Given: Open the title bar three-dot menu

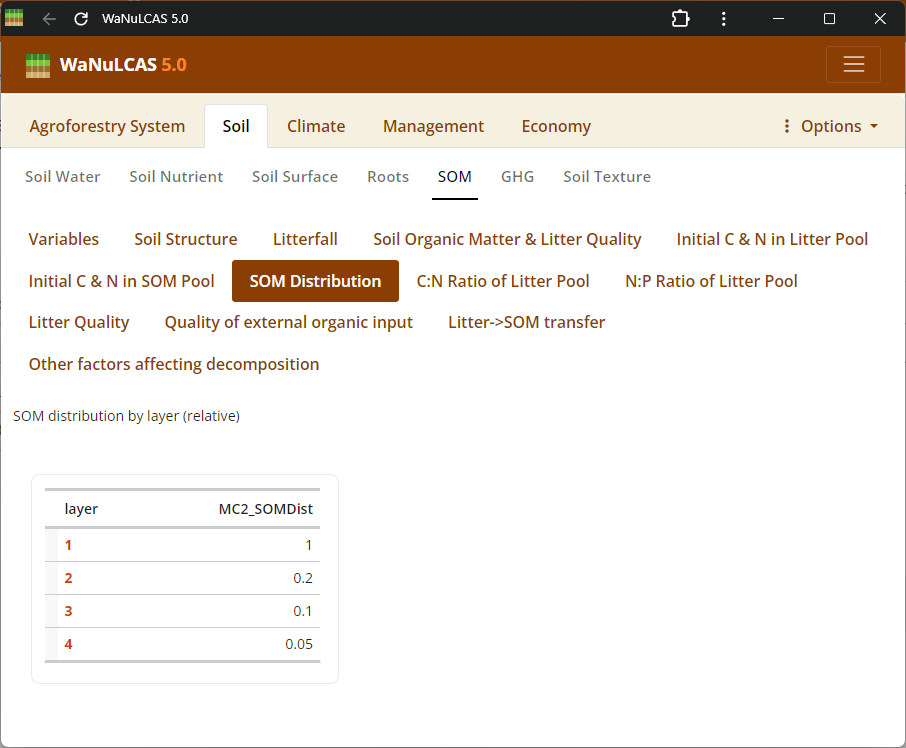Looking at the screenshot, I should click(724, 19).
